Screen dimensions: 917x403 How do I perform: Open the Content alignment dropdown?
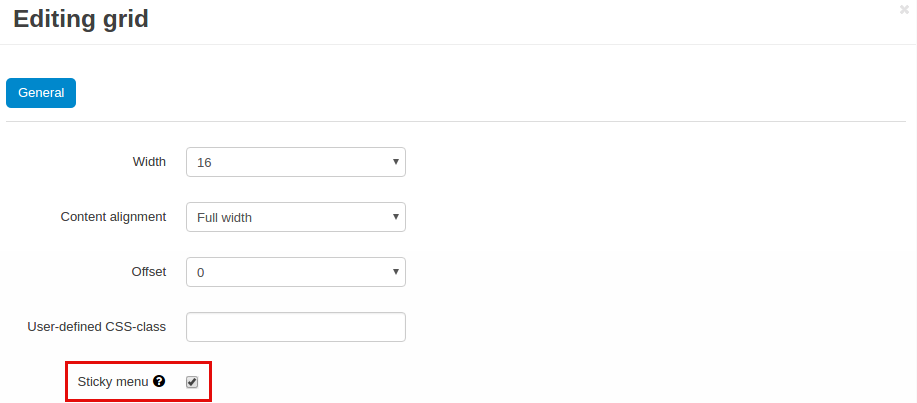click(296, 217)
